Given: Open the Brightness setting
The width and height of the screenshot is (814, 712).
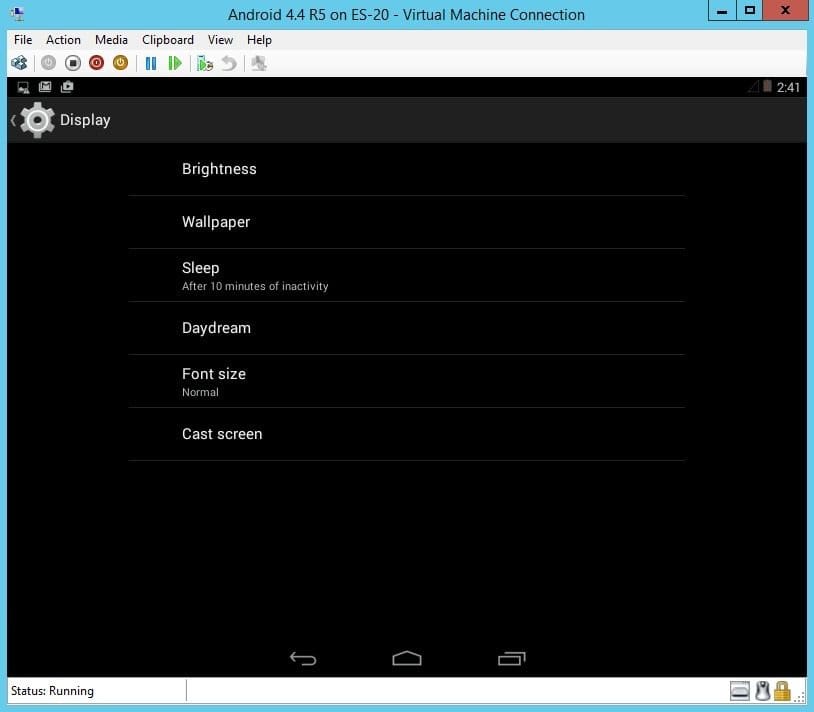Looking at the screenshot, I should pyautogui.click(x=406, y=169).
